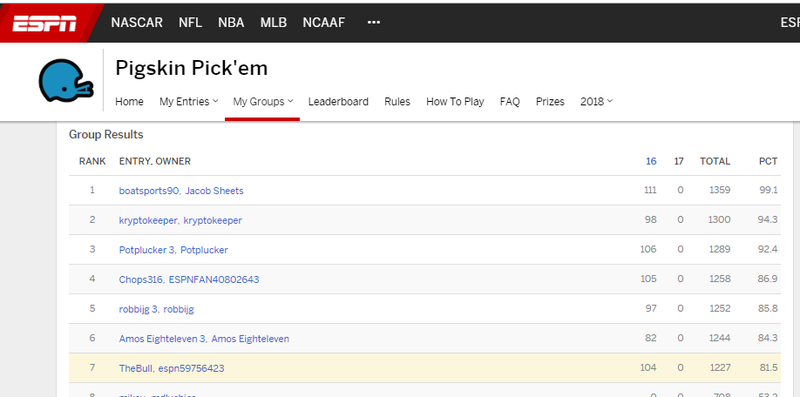
Task: Open the more sports ellipsis menu
Action: point(374,22)
